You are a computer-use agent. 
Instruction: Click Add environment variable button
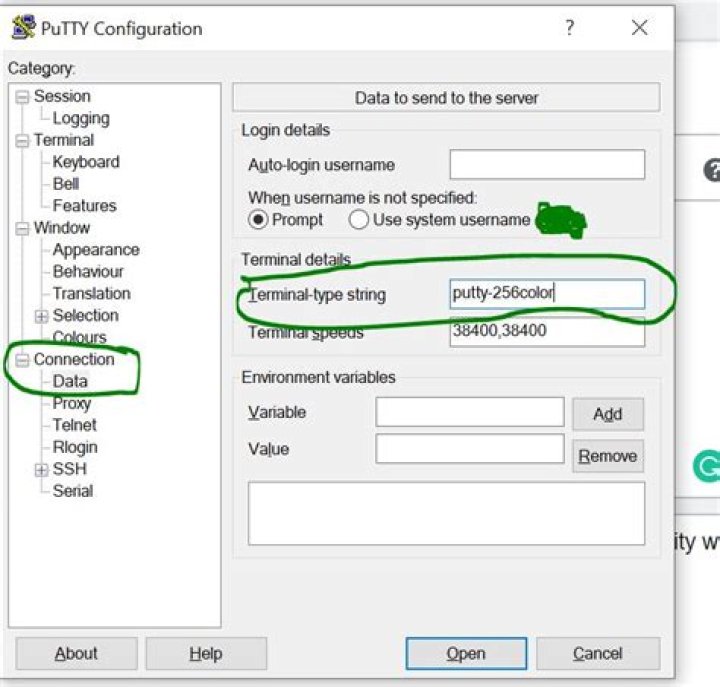(x=608, y=414)
